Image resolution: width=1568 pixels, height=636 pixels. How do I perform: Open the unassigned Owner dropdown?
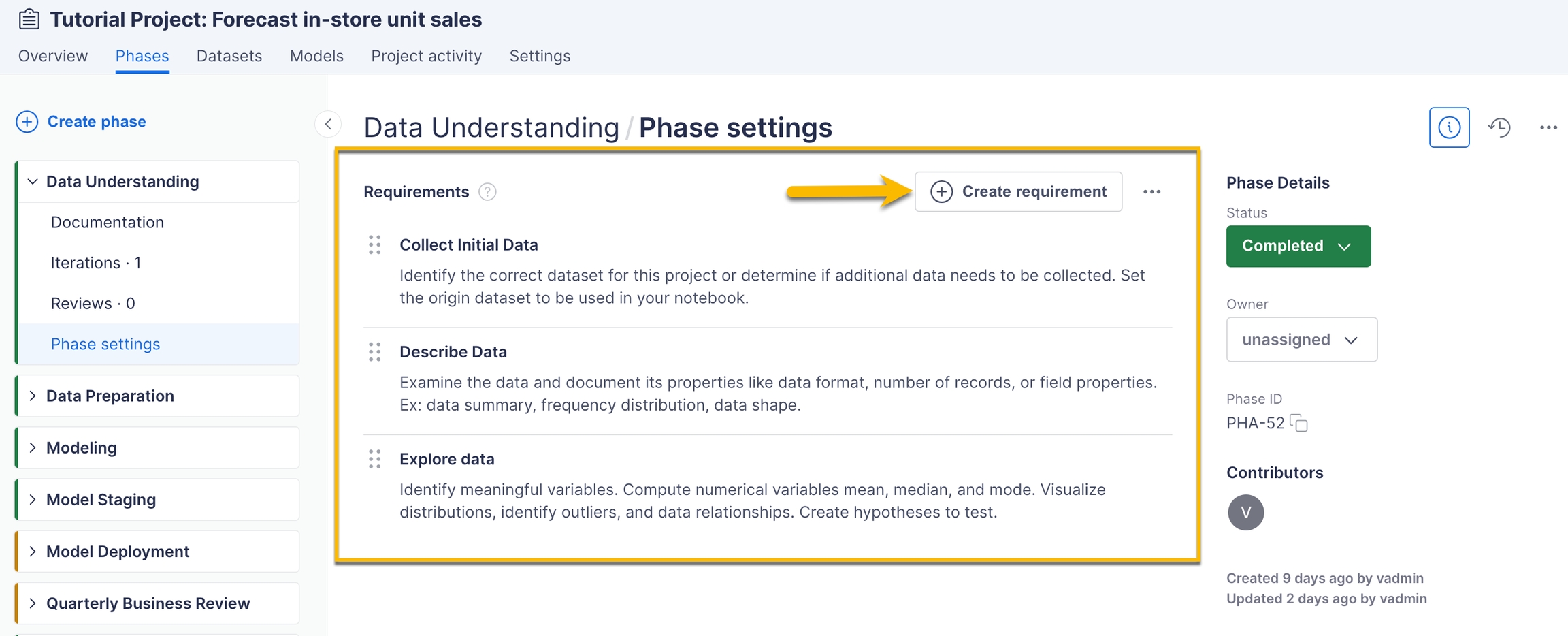coord(1301,340)
